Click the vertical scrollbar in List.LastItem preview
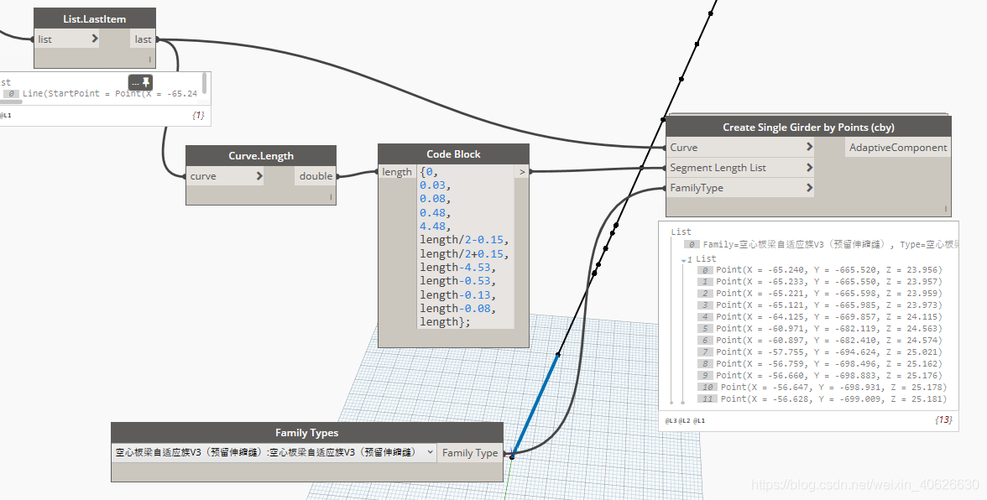Viewport: 987px width, 500px height. [x=205, y=84]
